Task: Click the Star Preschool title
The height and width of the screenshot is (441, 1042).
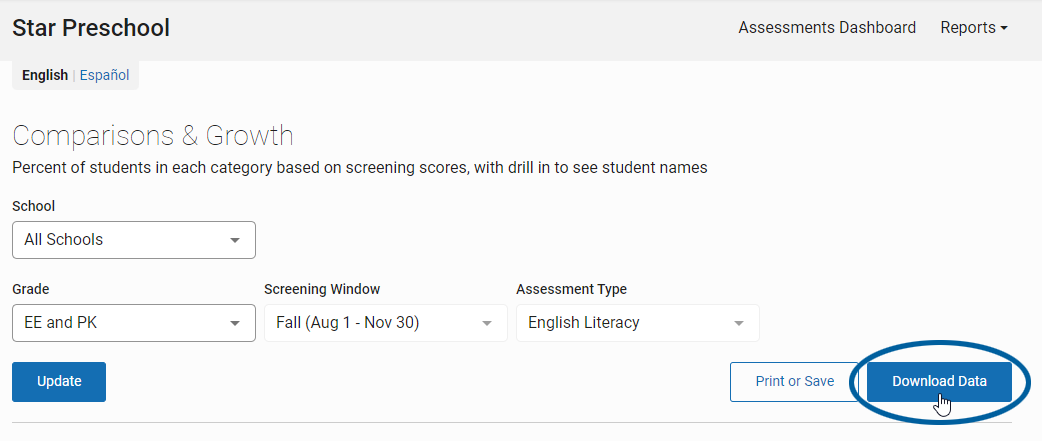Action: click(91, 28)
